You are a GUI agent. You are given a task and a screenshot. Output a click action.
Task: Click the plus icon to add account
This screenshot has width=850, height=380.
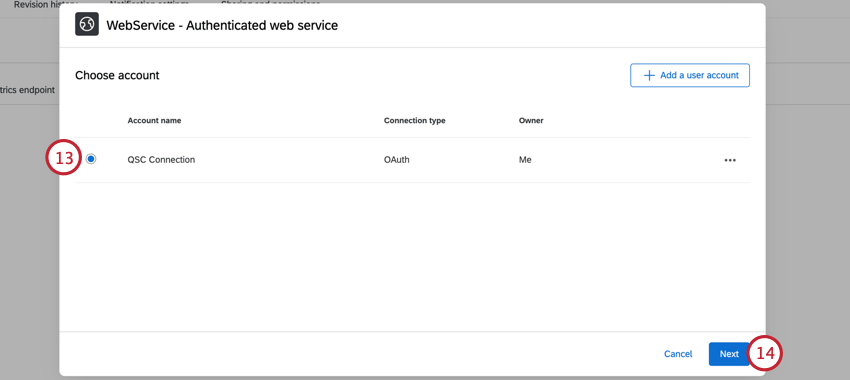pyautogui.click(x=648, y=75)
